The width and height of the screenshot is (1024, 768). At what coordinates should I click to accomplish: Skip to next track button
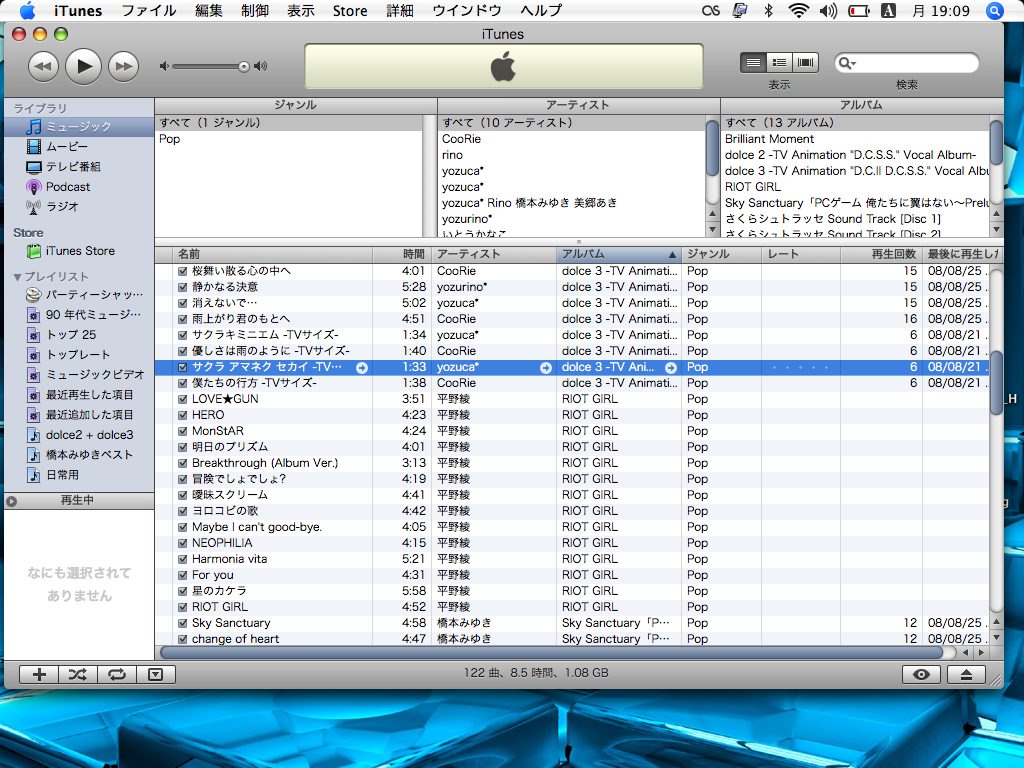tap(123, 67)
